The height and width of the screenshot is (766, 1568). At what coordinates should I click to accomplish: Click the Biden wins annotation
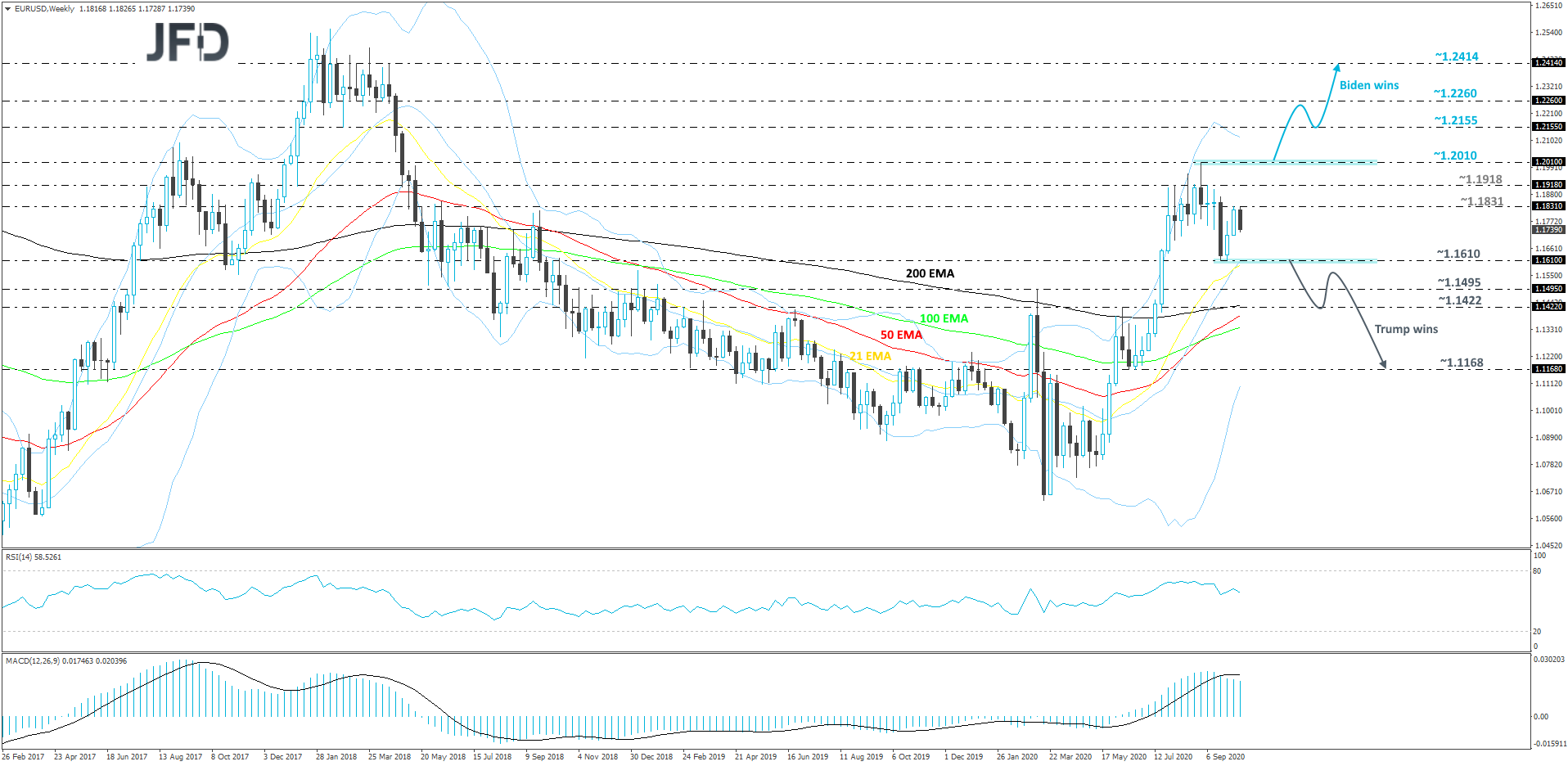point(1369,85)
